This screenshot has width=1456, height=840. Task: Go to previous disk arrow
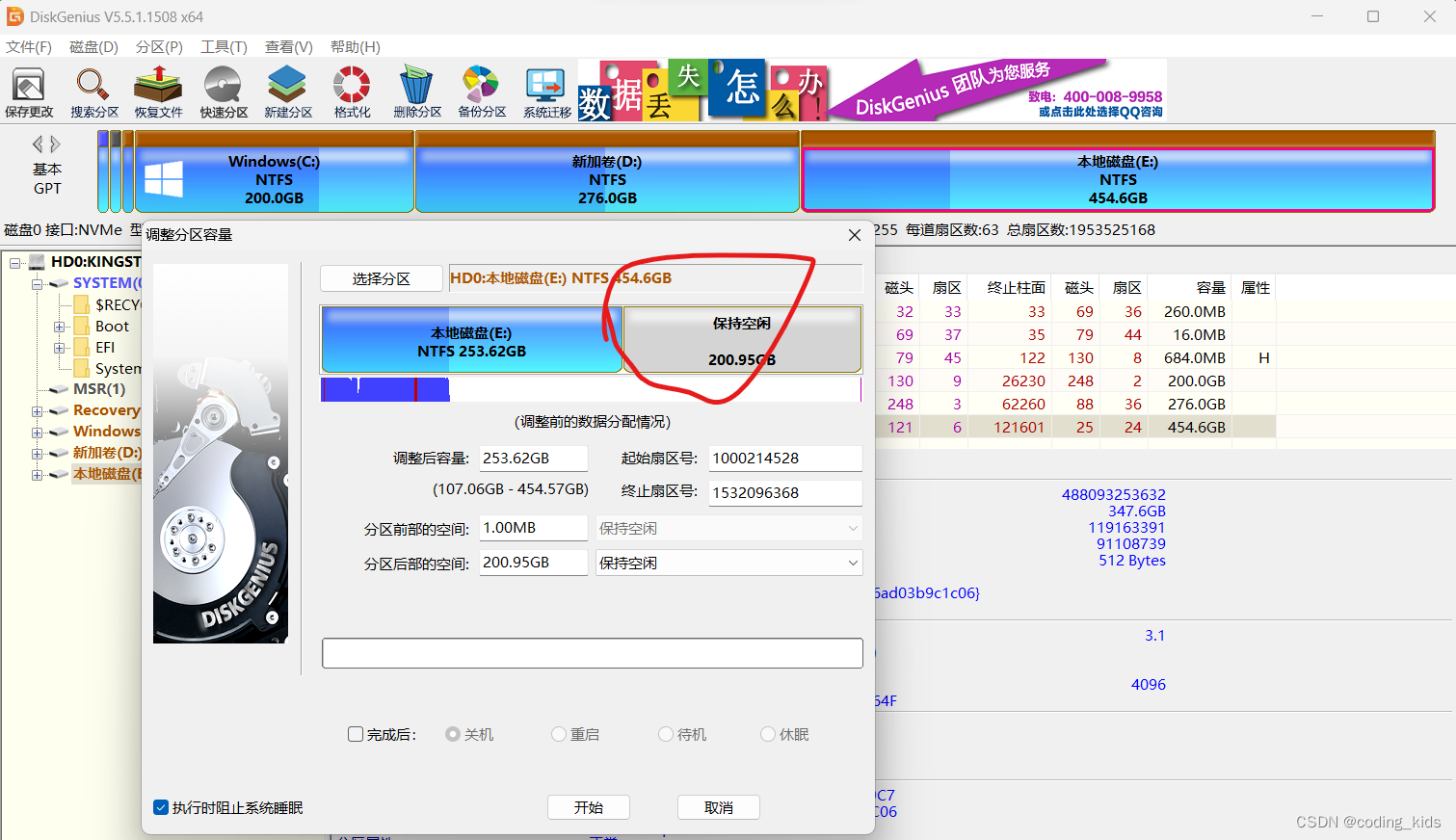(38, 144)
